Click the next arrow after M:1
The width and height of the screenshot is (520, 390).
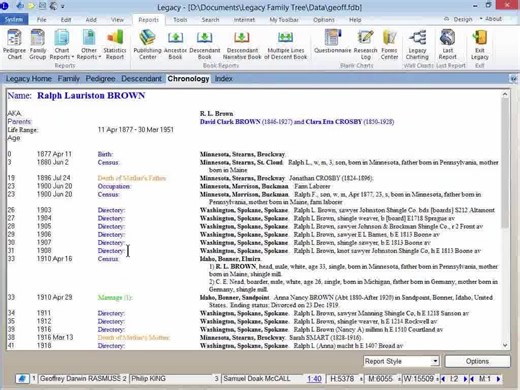click(x=498, y=379)
